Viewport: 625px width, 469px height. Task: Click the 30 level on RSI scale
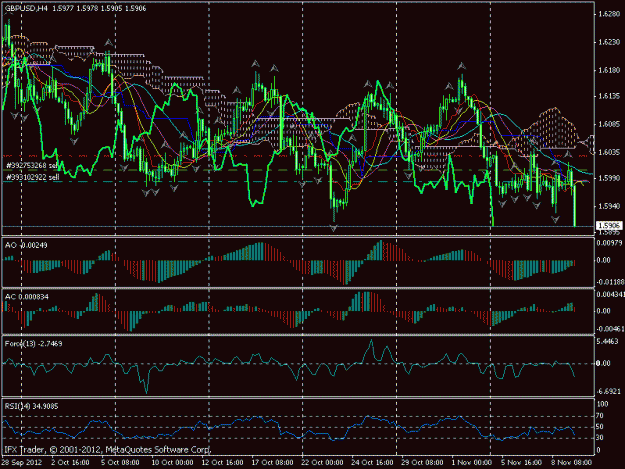click(x=599, y=438)
